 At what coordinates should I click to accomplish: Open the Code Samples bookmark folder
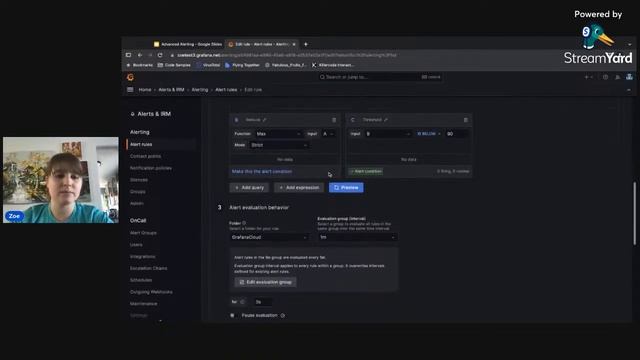point(174,65)
